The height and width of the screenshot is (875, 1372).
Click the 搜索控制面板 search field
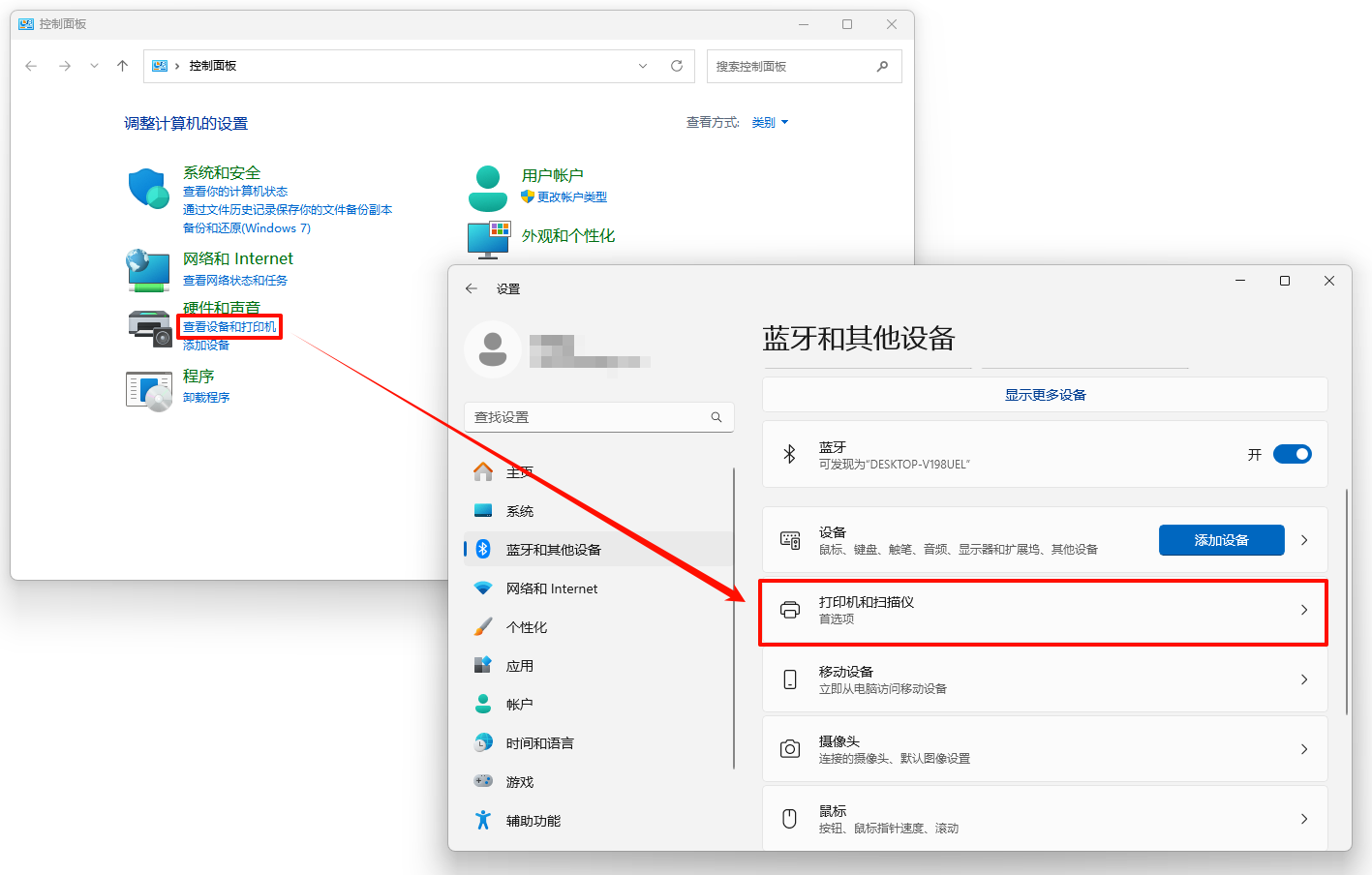789,66
